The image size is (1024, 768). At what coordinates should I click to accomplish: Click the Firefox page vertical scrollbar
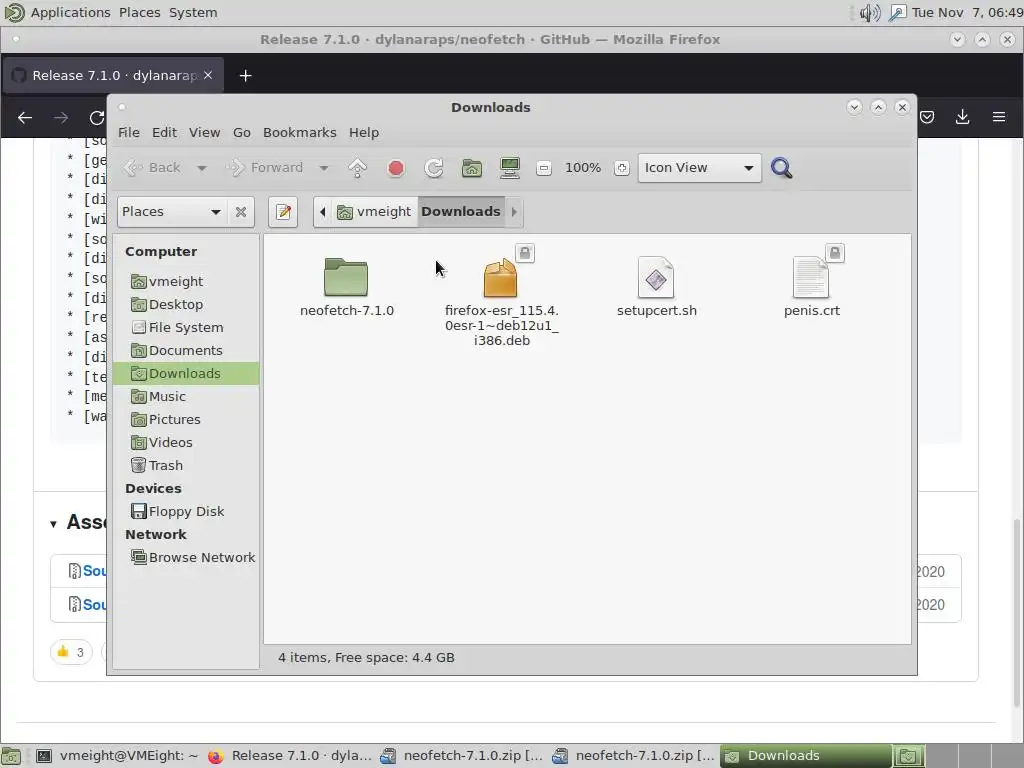(1017, 614)
